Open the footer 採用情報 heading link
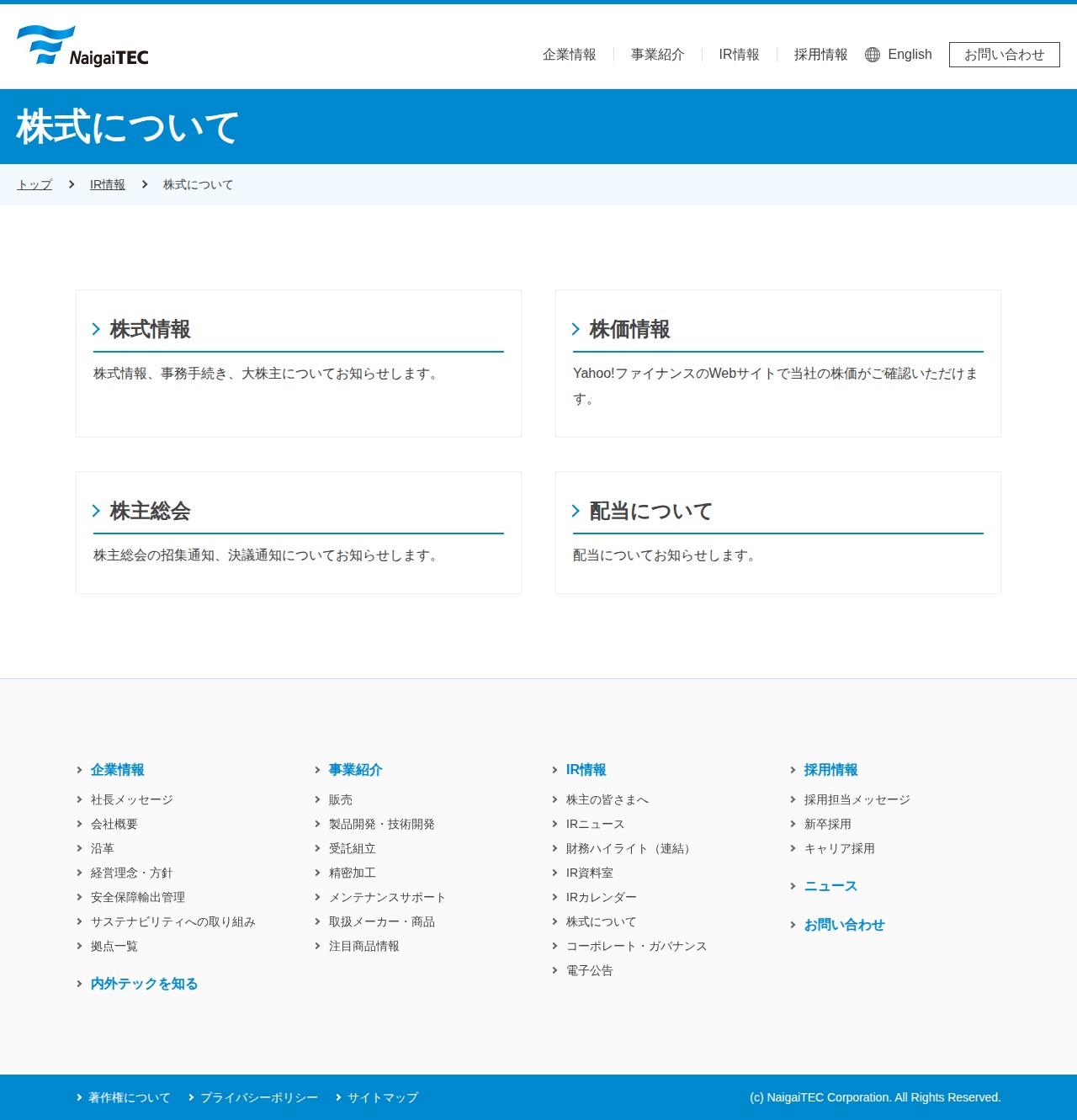The height and width of the screenshot is (1120, 1077). [x=831, y=770]
